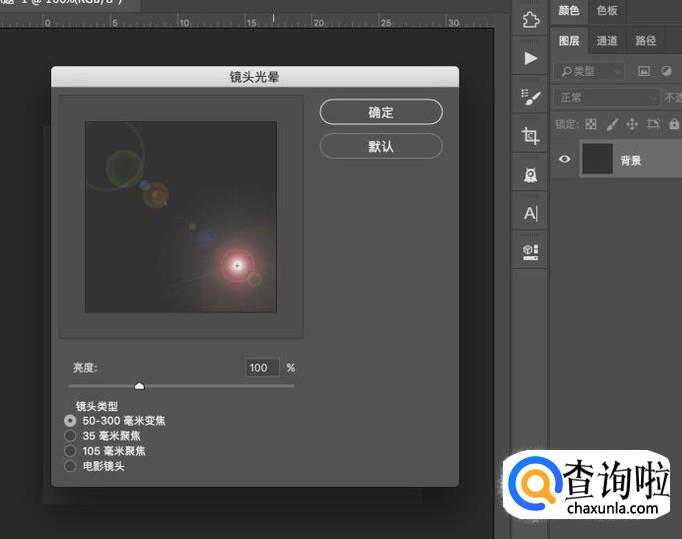
Task: Click the lock image pixels brush icon
Action: tap(611, 124)
